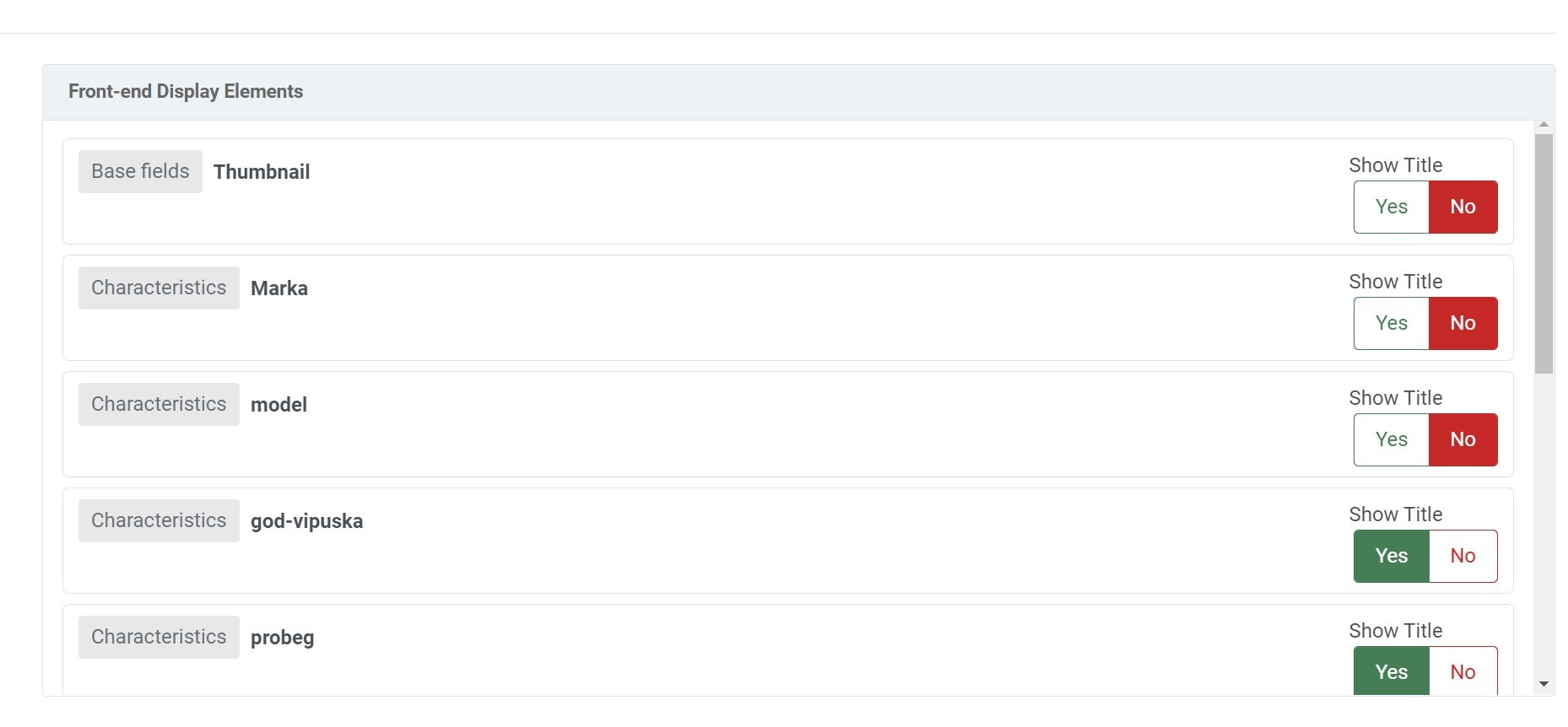Select No for model Show Title
Viewport: 1568px width, 727px height.
[x=1463, y=439]
